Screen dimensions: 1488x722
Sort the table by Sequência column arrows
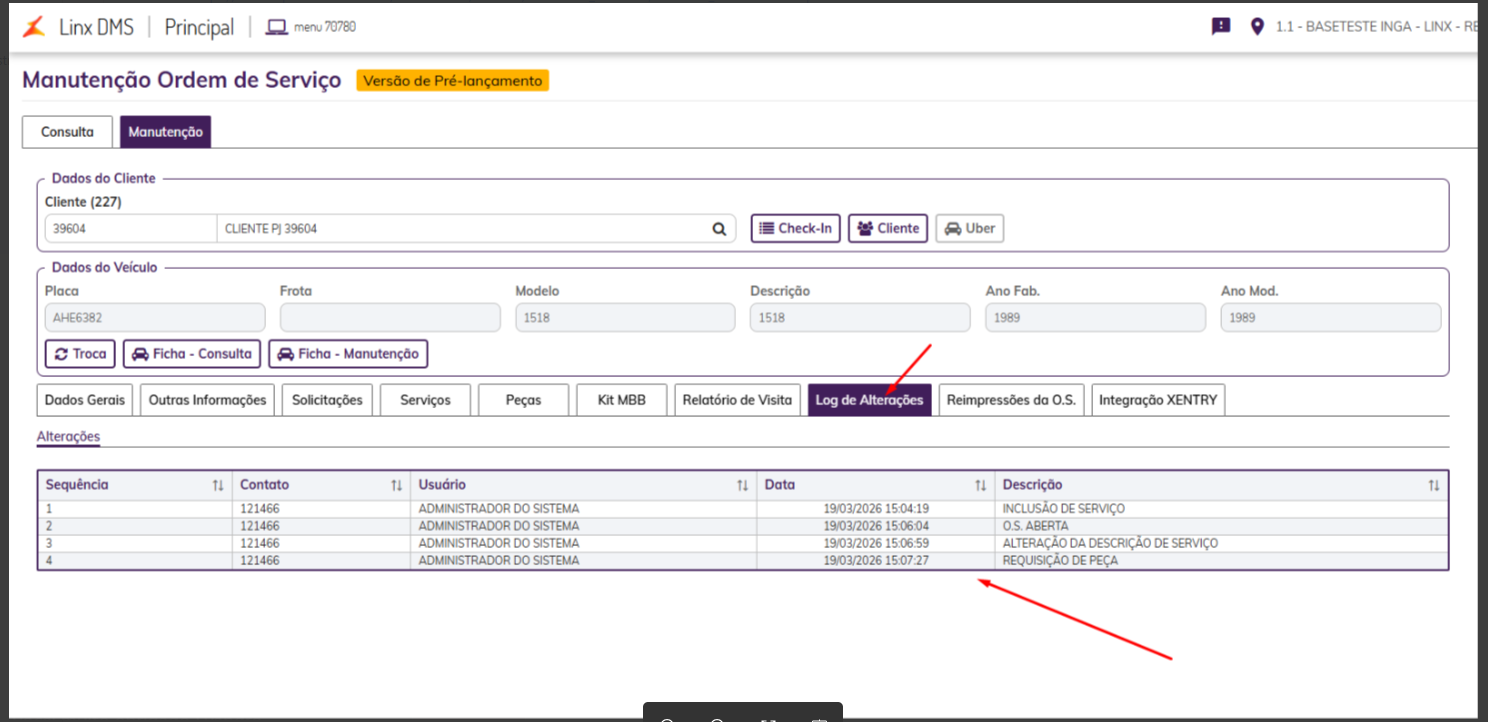(x=218, y=485)
